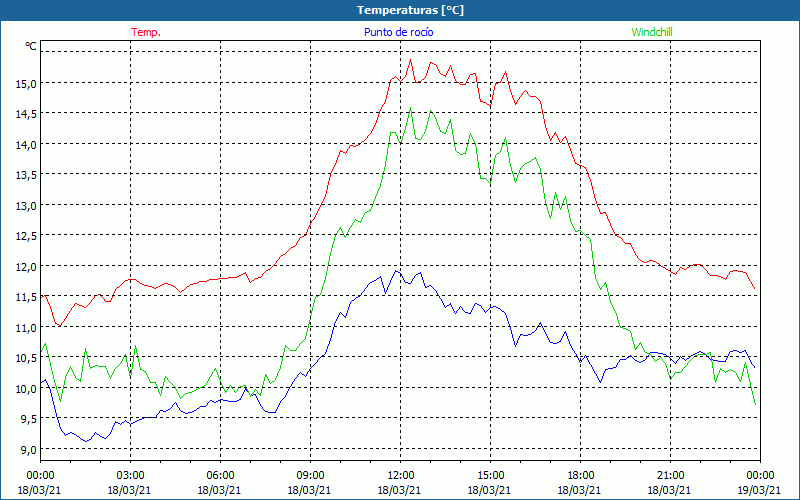The image size is (800, 500).
Task: Click the 'Temperaturas [°C]' chart title
Action: [x=410, y=10]
